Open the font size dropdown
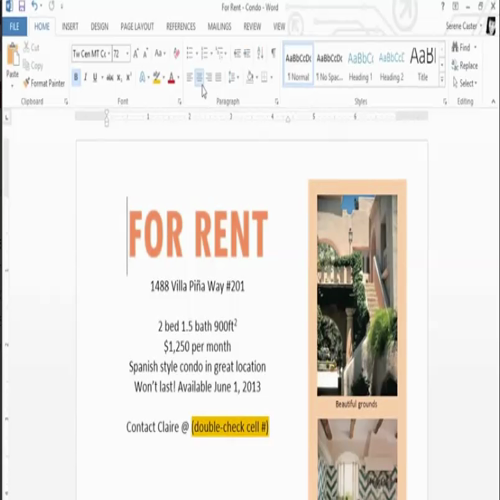Image resolution: width=500 pixels, height=500 pixels. tap(127, 53)
